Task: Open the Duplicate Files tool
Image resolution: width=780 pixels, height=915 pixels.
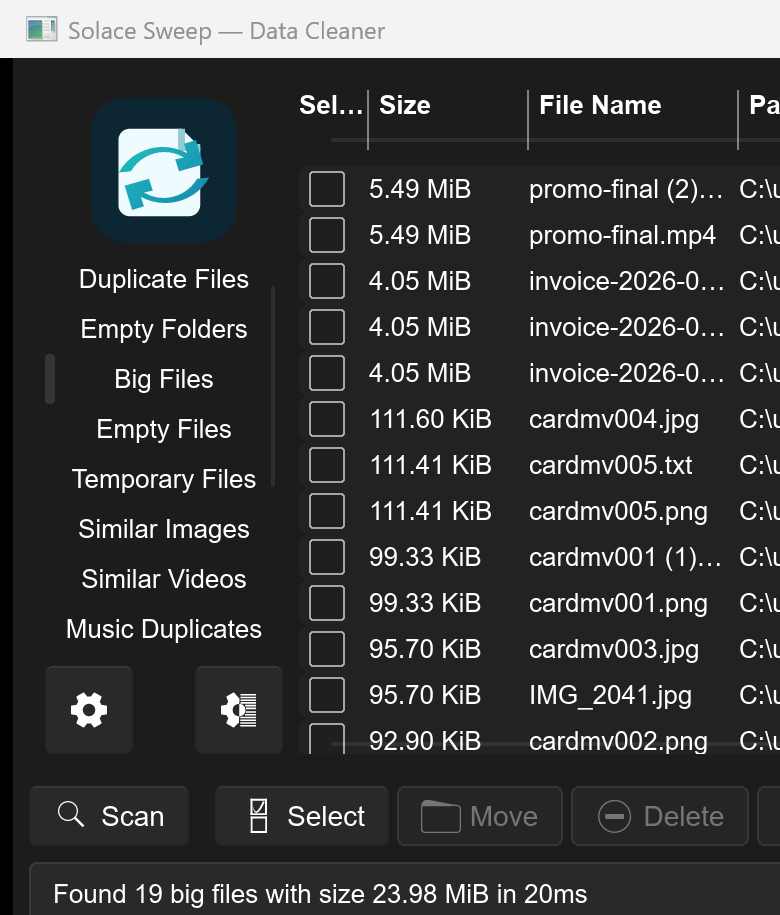Action: pos(164,279)
